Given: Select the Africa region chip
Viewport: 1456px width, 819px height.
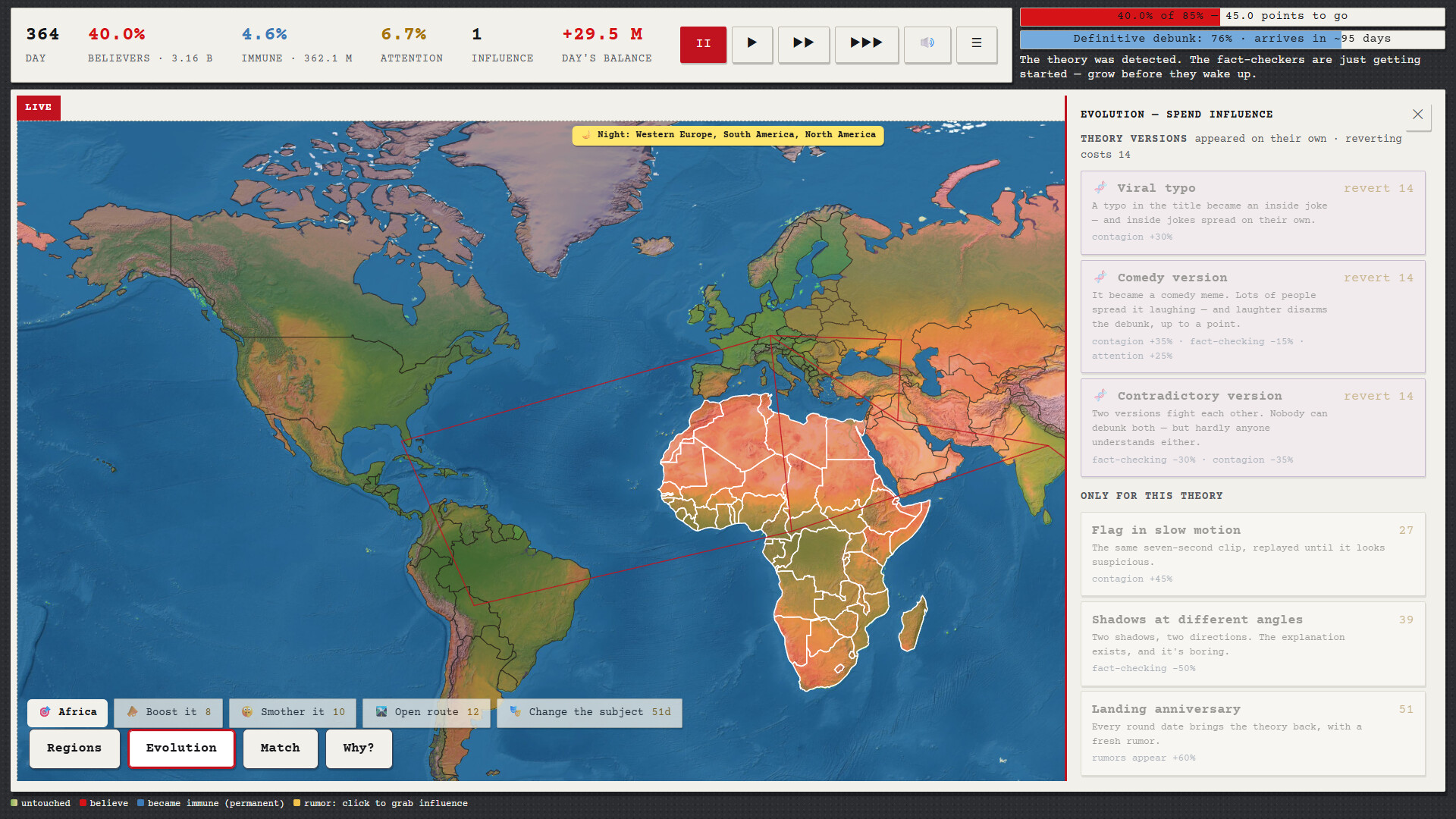Looking at the screenshot, I should click(x=67, y=712).
